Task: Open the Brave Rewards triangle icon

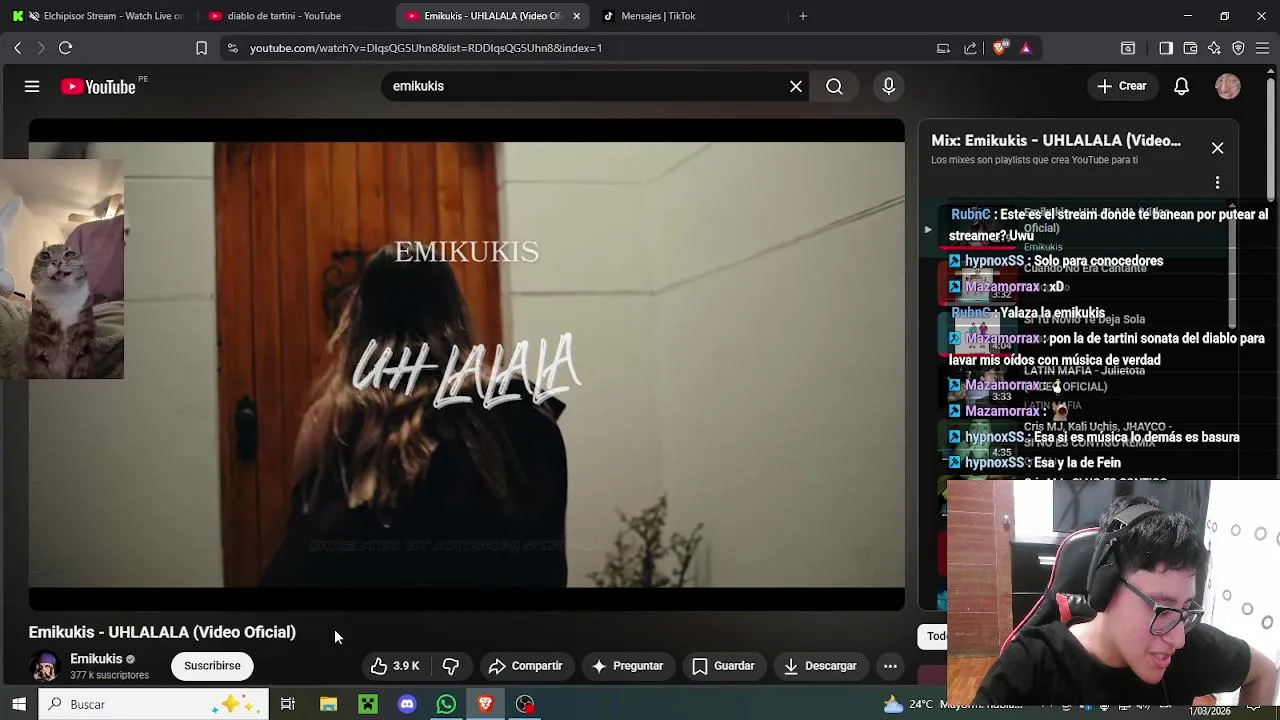Action: tap(1025, 48)
